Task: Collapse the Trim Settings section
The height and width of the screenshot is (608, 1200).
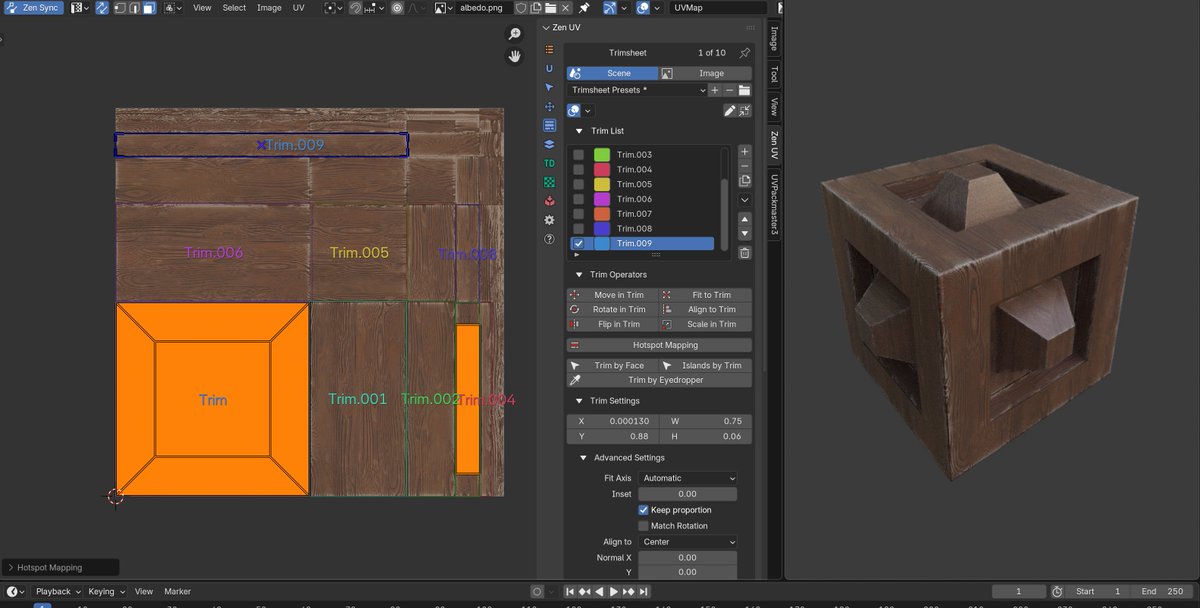Action: pos(578,401)
